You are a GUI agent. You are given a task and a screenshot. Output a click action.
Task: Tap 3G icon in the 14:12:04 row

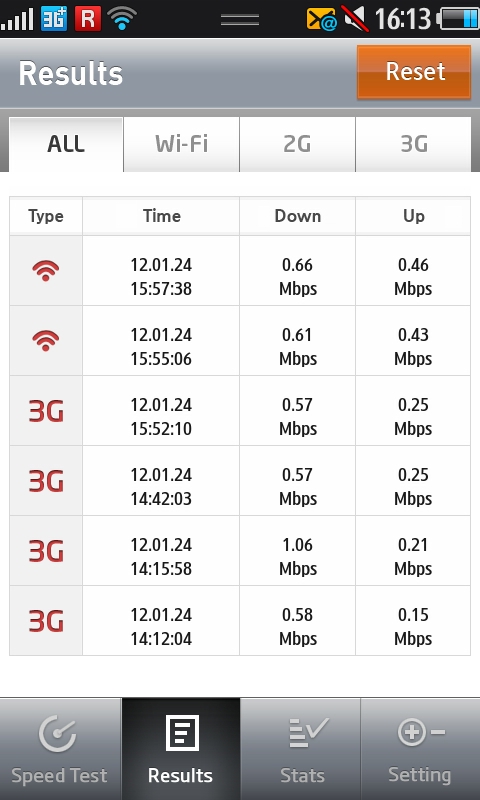click(46, 621)
